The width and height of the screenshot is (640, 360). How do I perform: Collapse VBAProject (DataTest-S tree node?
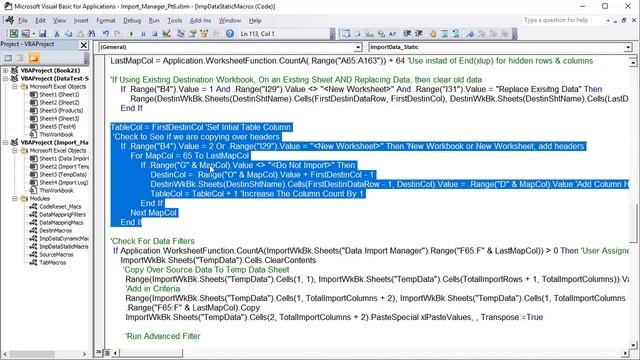click(5, 78)
